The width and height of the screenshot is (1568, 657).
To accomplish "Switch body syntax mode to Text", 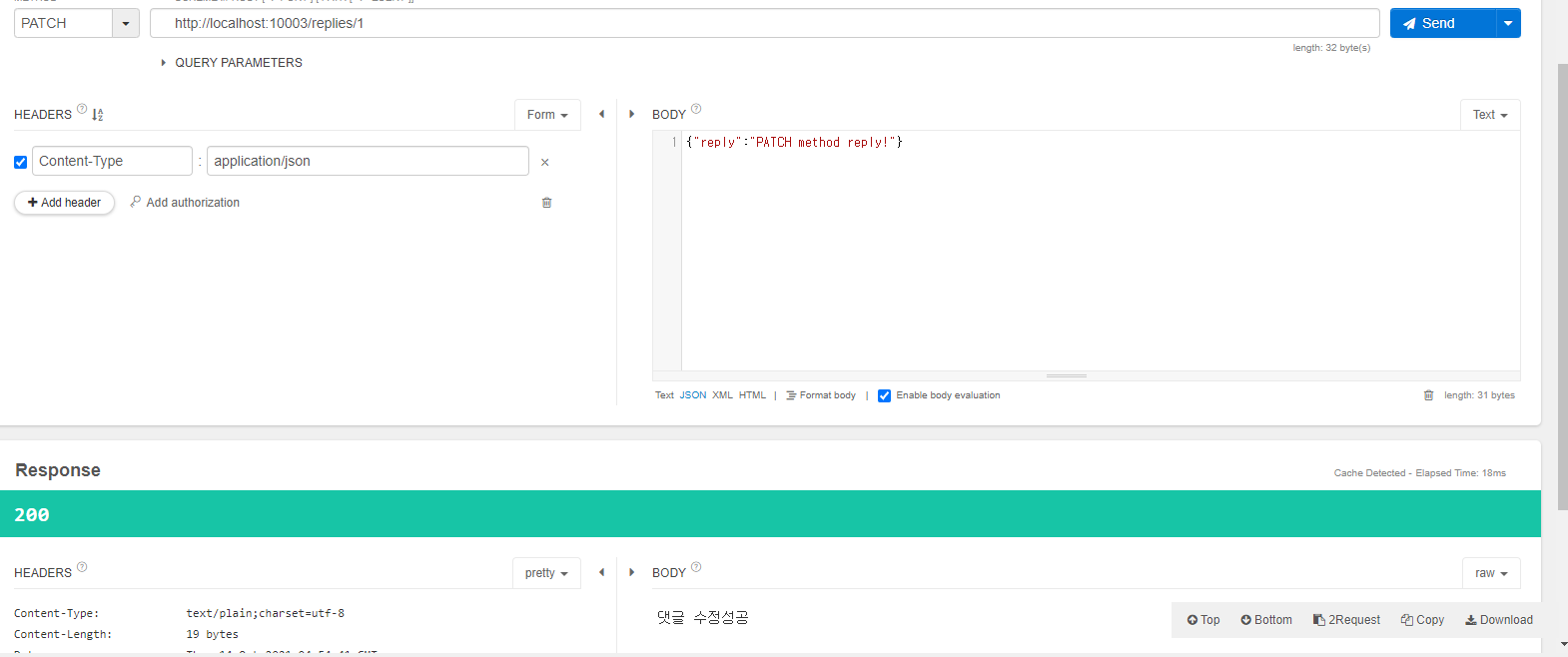I will [x=664, y=395].
